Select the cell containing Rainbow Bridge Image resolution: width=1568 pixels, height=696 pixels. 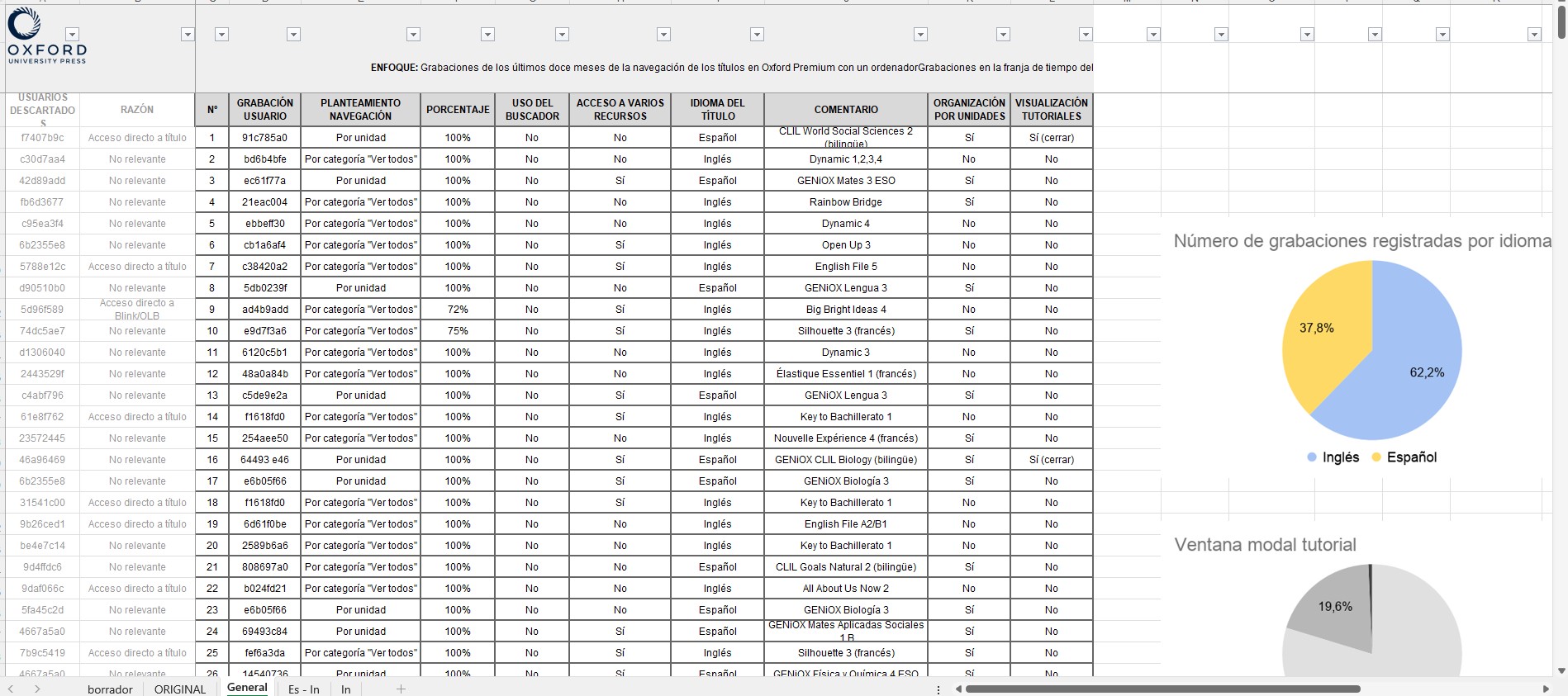846,202
